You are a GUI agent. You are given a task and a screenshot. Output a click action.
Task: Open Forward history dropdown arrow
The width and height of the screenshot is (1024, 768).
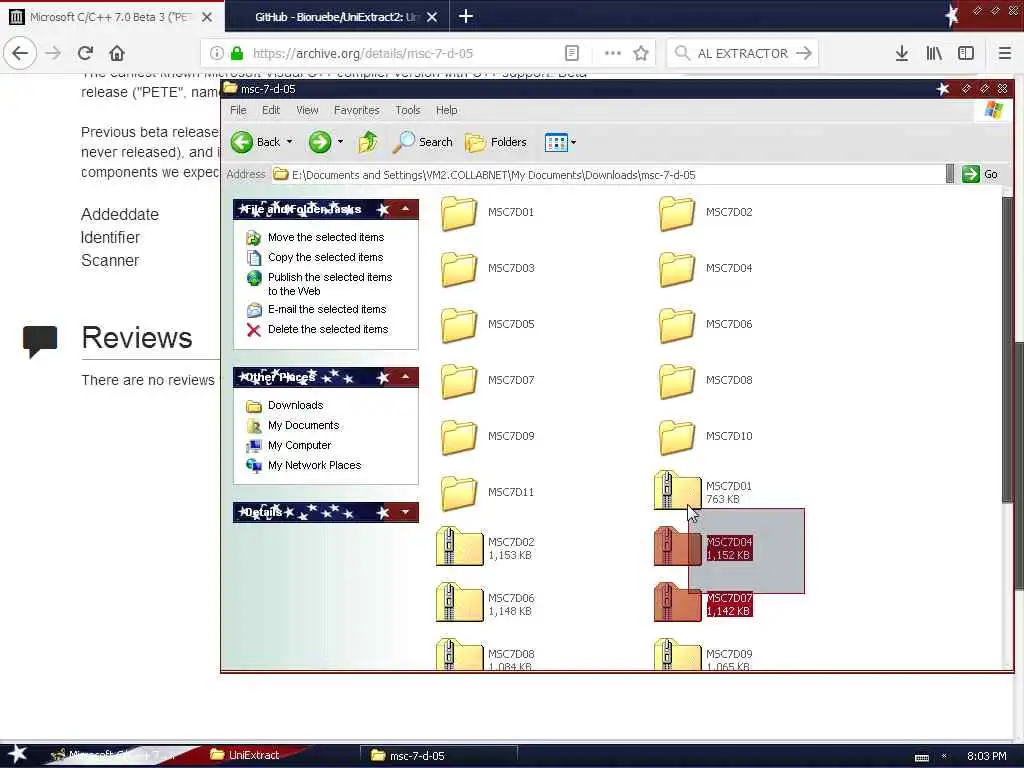[340, 142]
